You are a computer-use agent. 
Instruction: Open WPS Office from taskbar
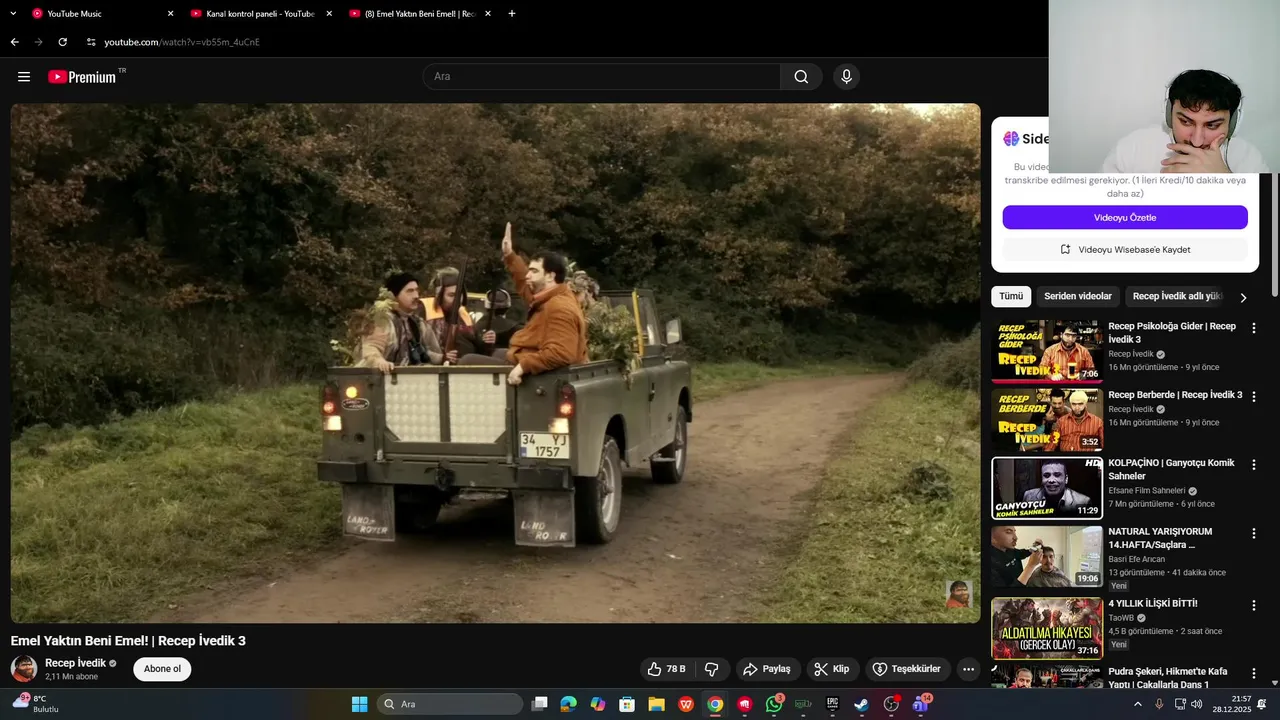(x=686, y=704)
